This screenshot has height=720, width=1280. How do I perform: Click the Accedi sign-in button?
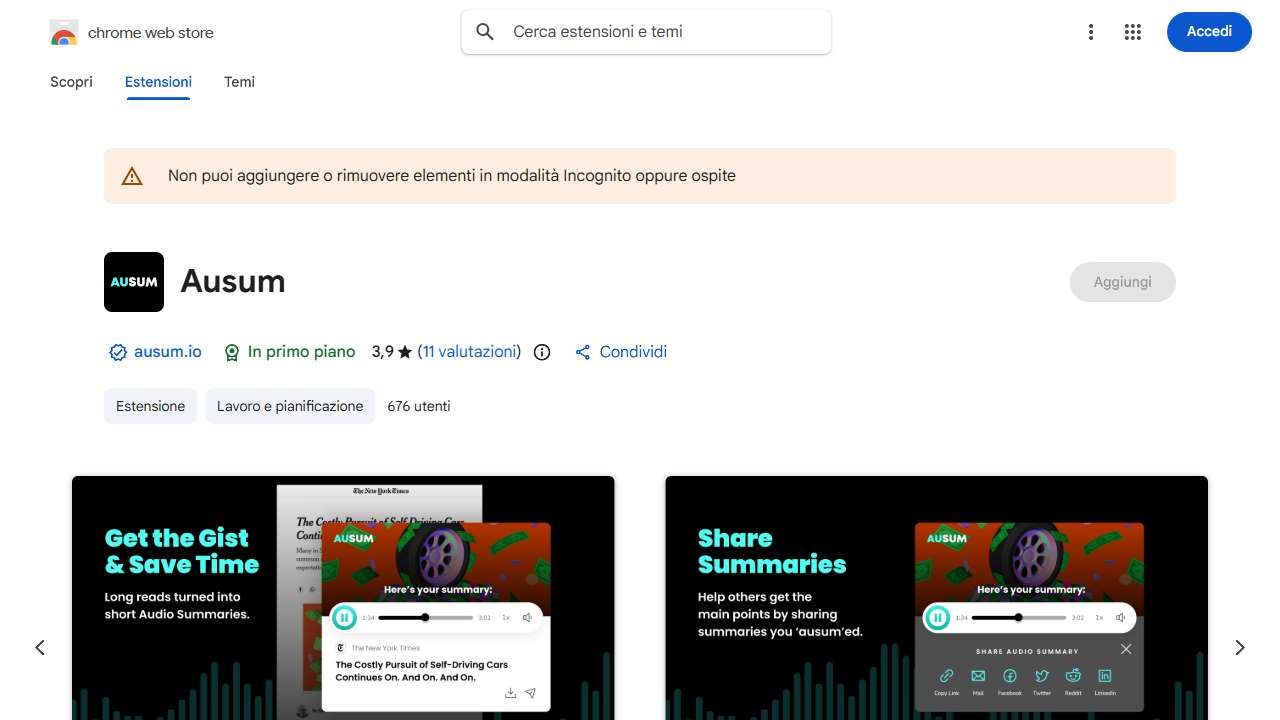coord(1209,32)
